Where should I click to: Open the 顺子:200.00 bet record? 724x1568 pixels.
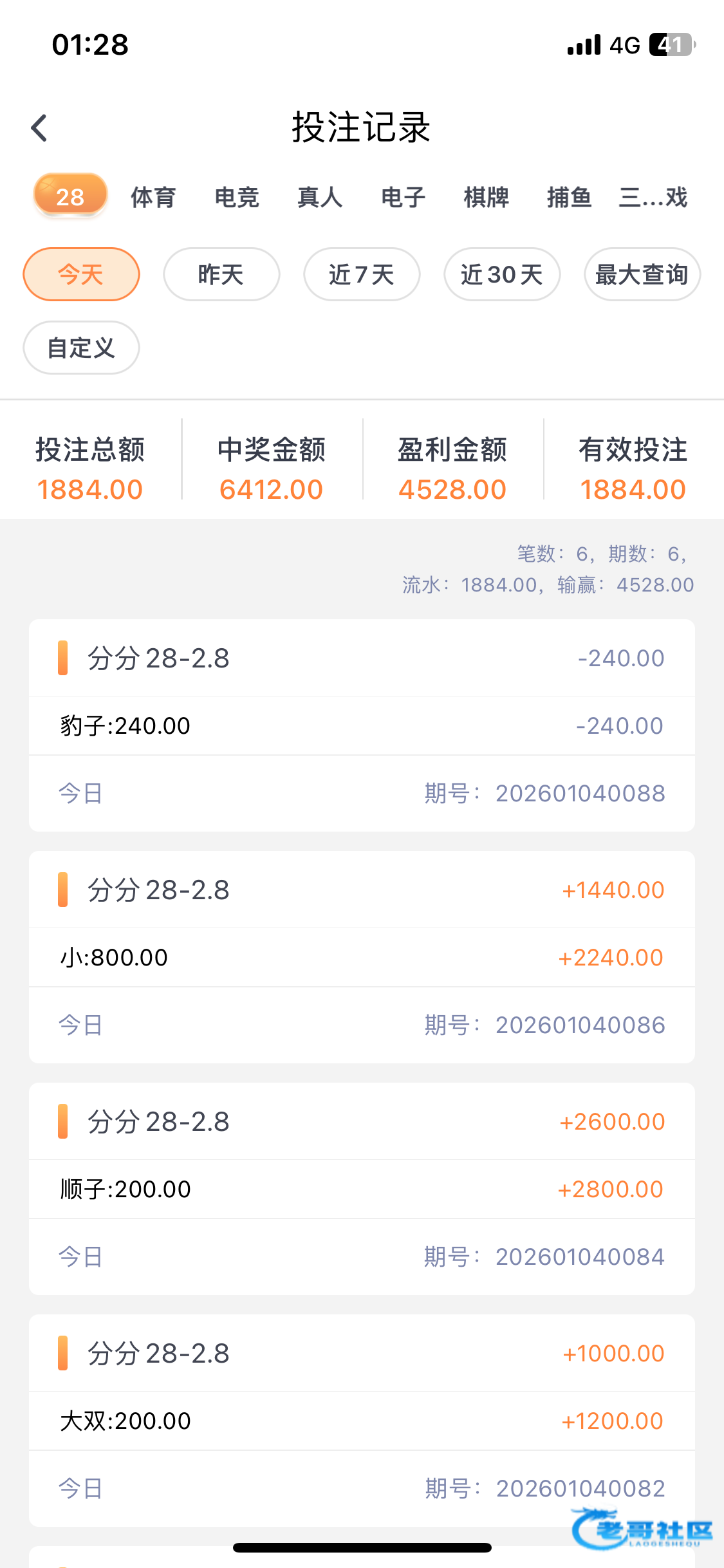[362, 1189]
